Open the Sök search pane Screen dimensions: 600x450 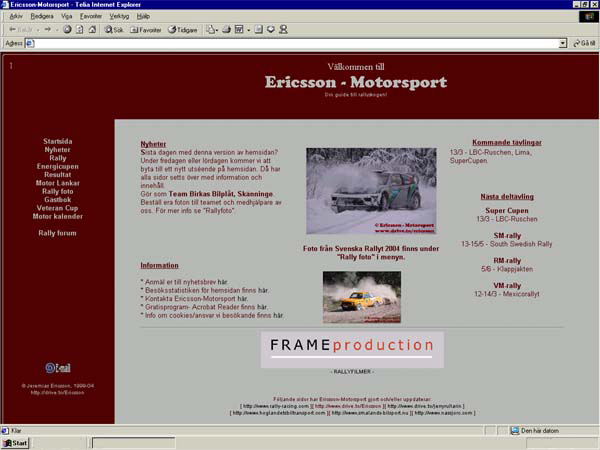[x=114, y=29]
